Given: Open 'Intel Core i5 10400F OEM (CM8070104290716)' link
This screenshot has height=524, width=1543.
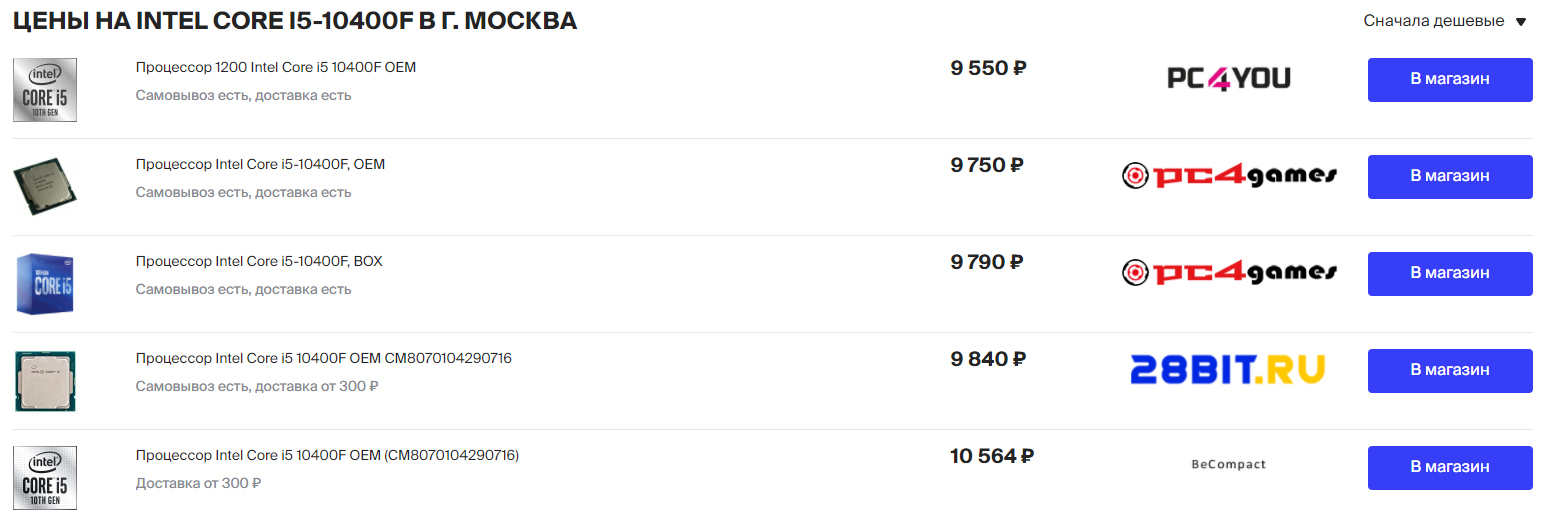Looking at the screenshot, I should [327, 456].
